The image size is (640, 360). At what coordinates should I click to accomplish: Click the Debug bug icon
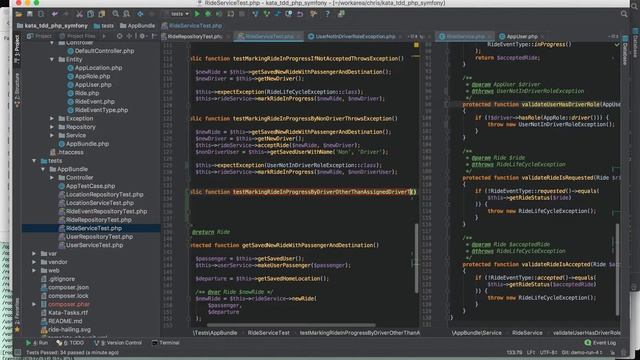(x=208, y=14)
